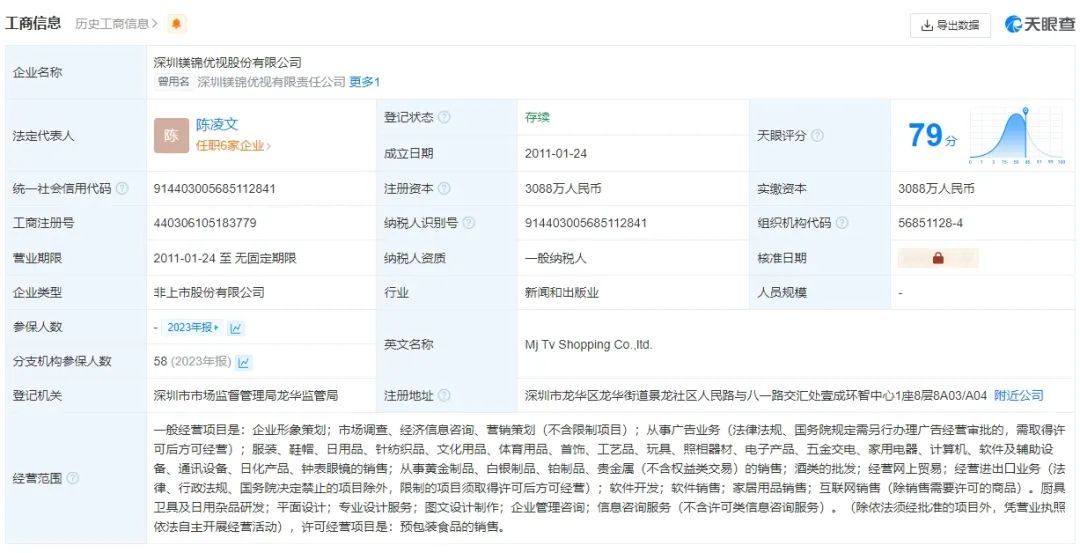This screenshot has width=1080, height=553.
Task: Click help icon beside 纳税人识别号
Action: tap(469, 222)
